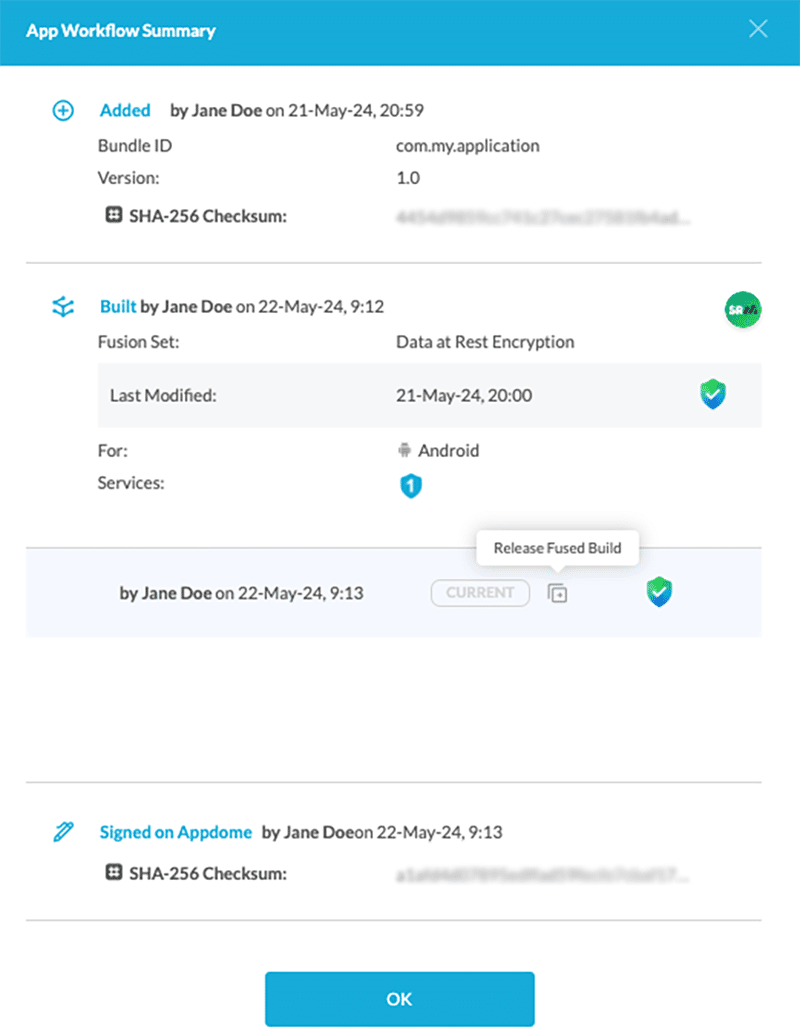Click the Services shield badge with 1

[x=411, y=486]
